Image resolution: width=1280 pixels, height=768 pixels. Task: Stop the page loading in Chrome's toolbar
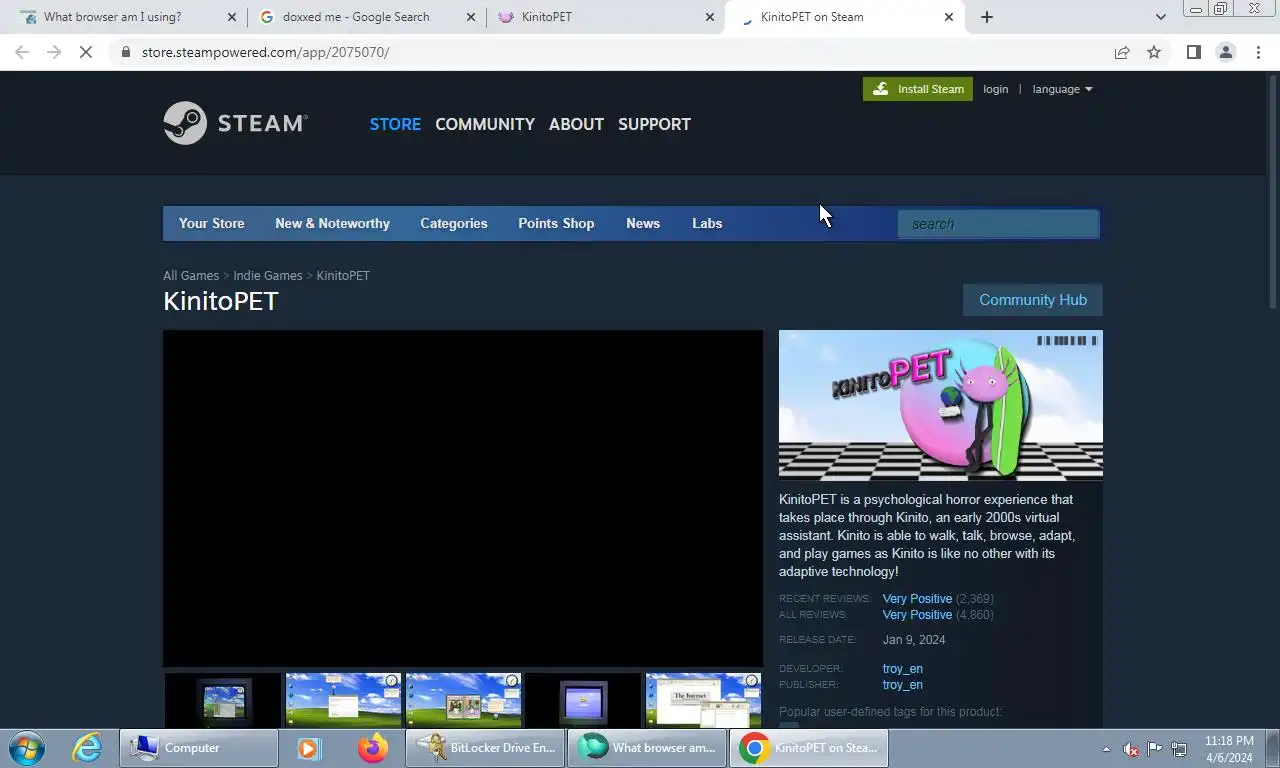[x=86, y=52]
